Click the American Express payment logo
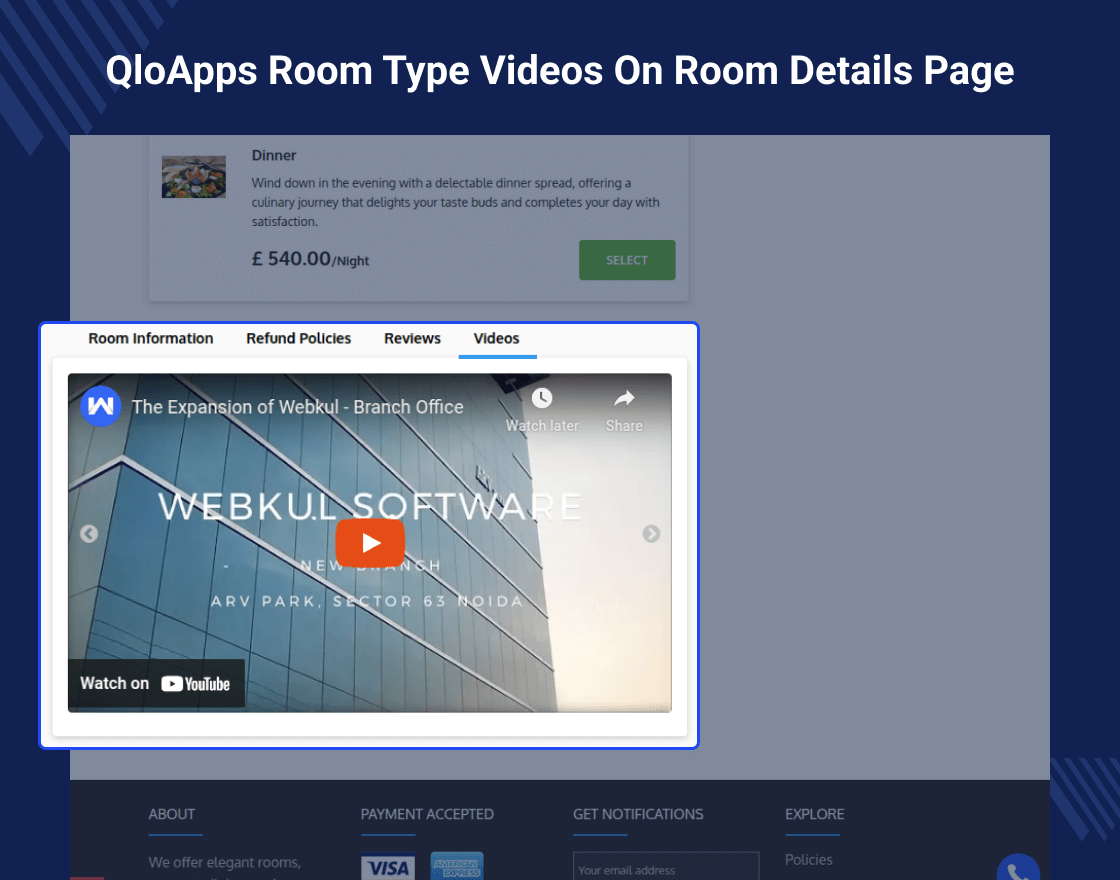 pyautogui.click(x=457, y=866)
